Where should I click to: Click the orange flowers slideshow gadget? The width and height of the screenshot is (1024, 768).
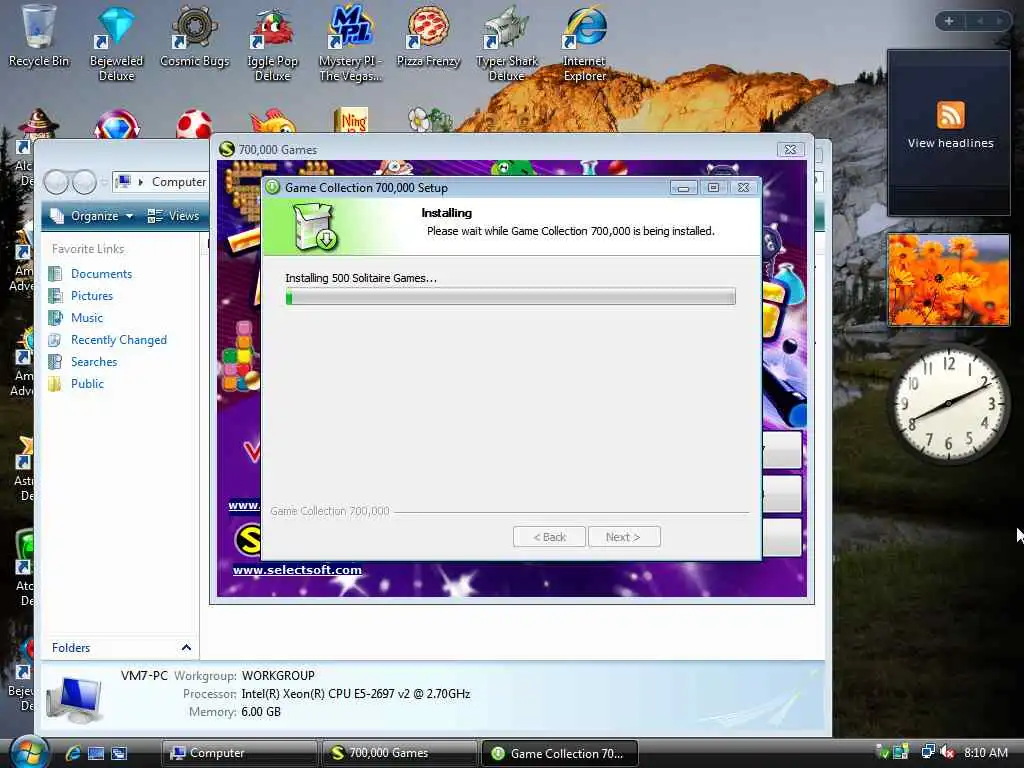click(x=948, y=280)
